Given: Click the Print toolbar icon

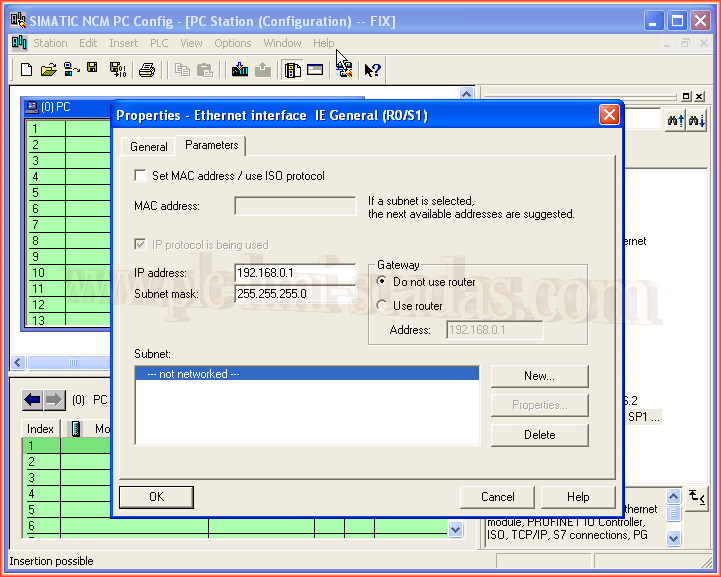Looking at the screenshot, I should tap(147, 70).
